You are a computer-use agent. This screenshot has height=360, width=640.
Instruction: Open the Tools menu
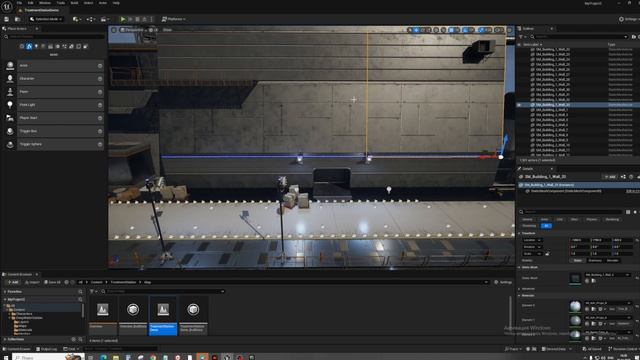[61, 3]
